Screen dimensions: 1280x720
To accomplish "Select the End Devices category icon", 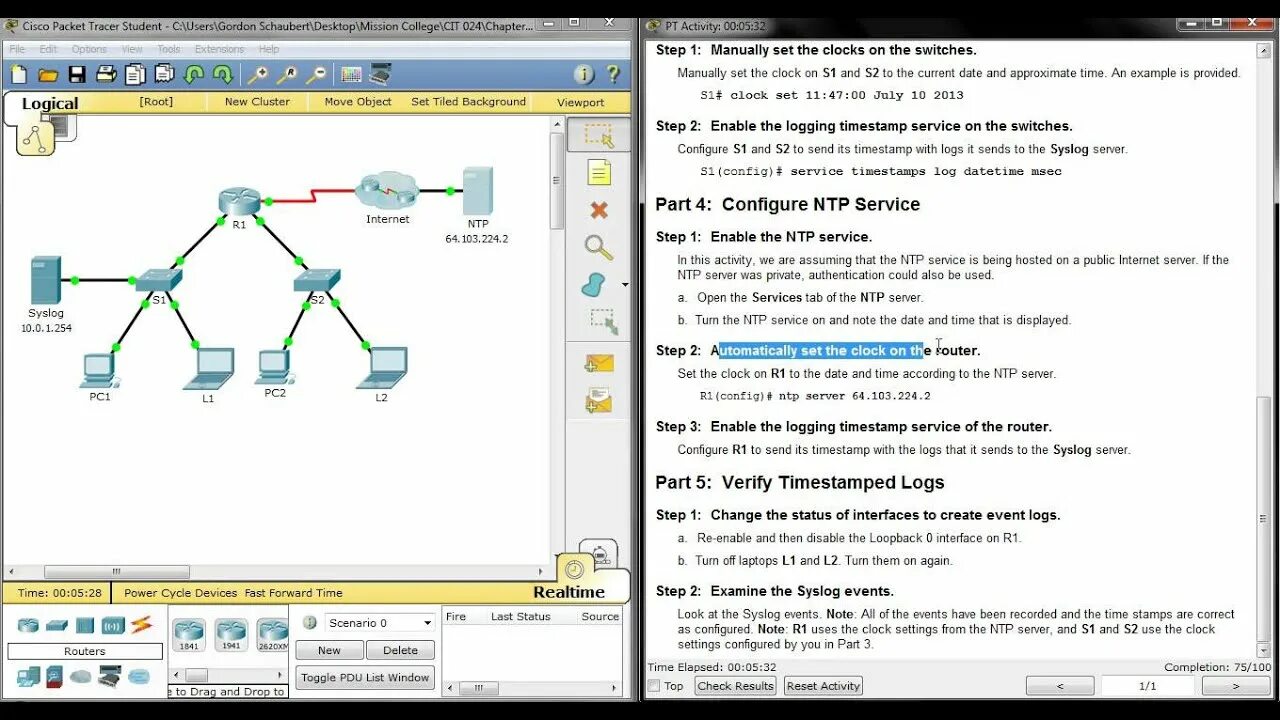I will point(28,677).
